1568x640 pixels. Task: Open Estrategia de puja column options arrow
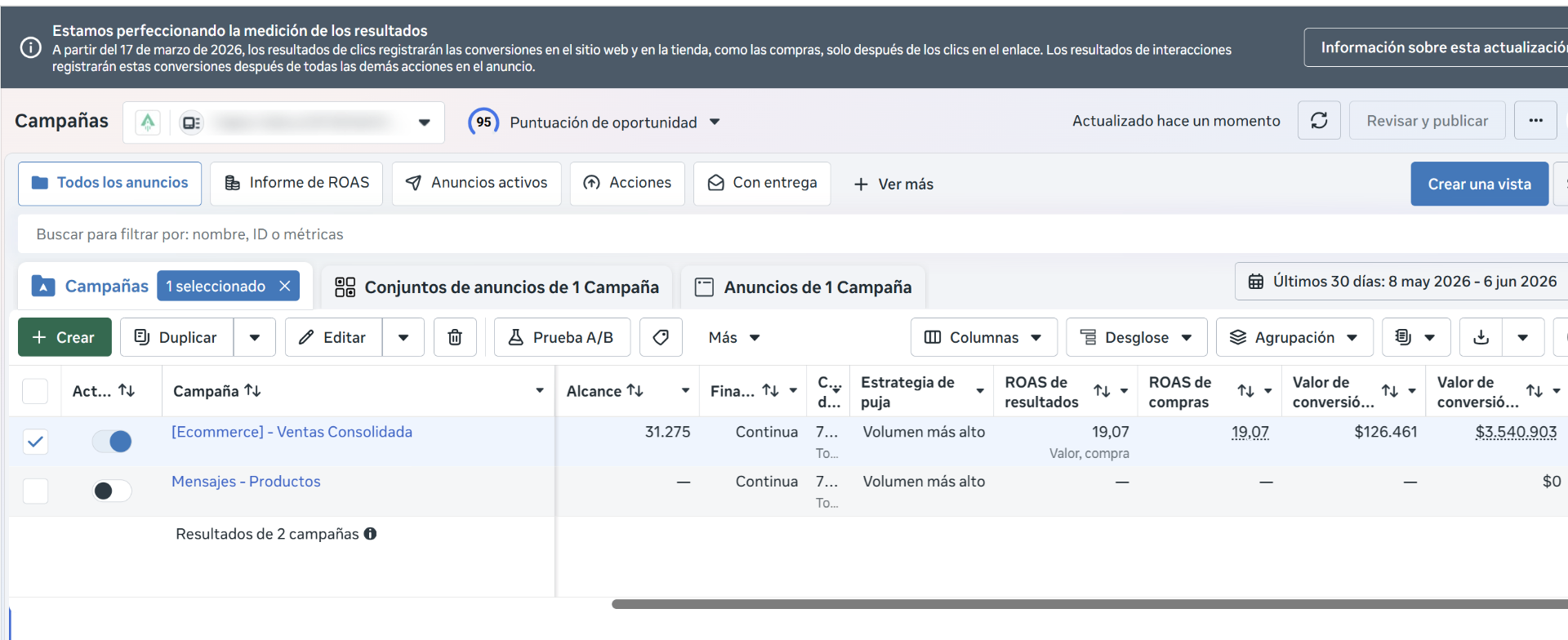pos(980,391)
